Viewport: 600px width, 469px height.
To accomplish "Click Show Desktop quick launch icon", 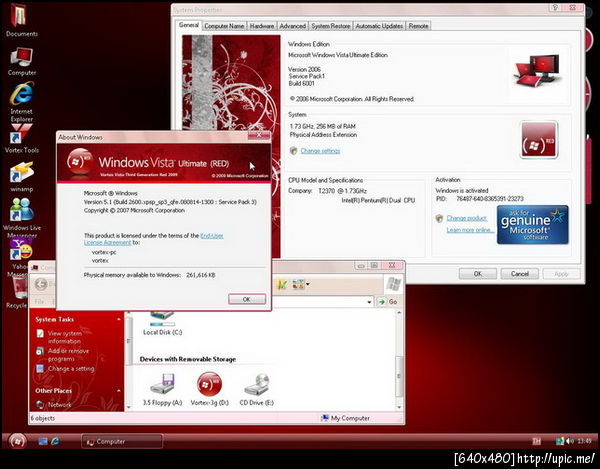I will [x=43, y=441].
